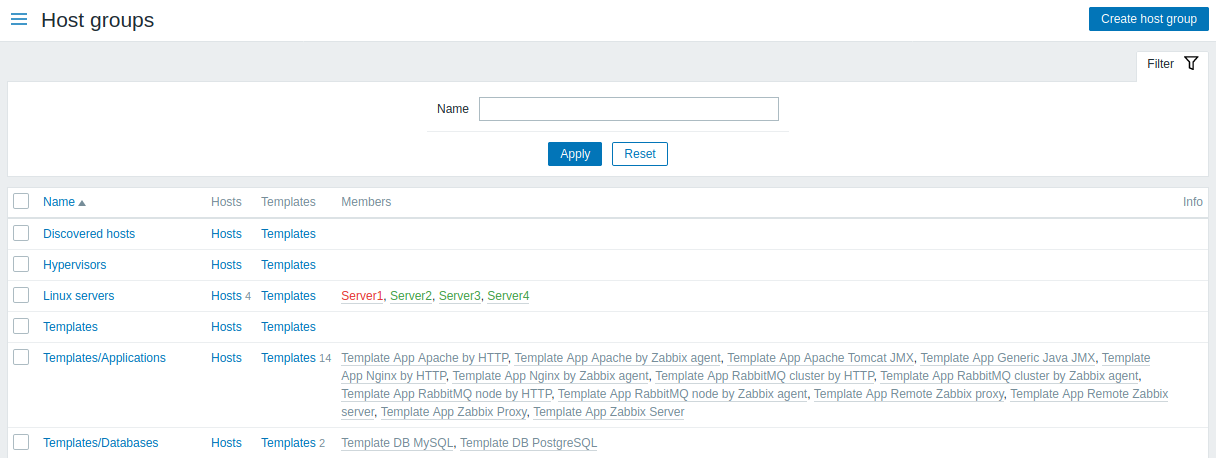1216x458 pixels.
Task: Click the Filter funnel icon
Action: click(1190, 63)
